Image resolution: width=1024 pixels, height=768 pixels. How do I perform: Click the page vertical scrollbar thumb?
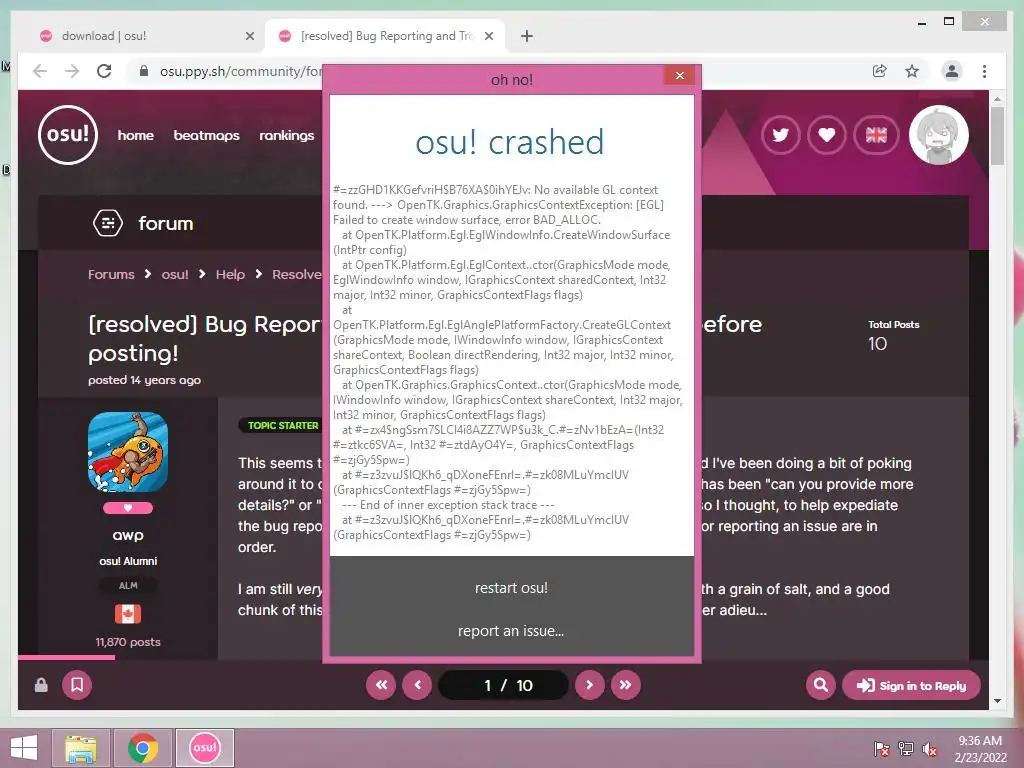click(x=997, y=136)
